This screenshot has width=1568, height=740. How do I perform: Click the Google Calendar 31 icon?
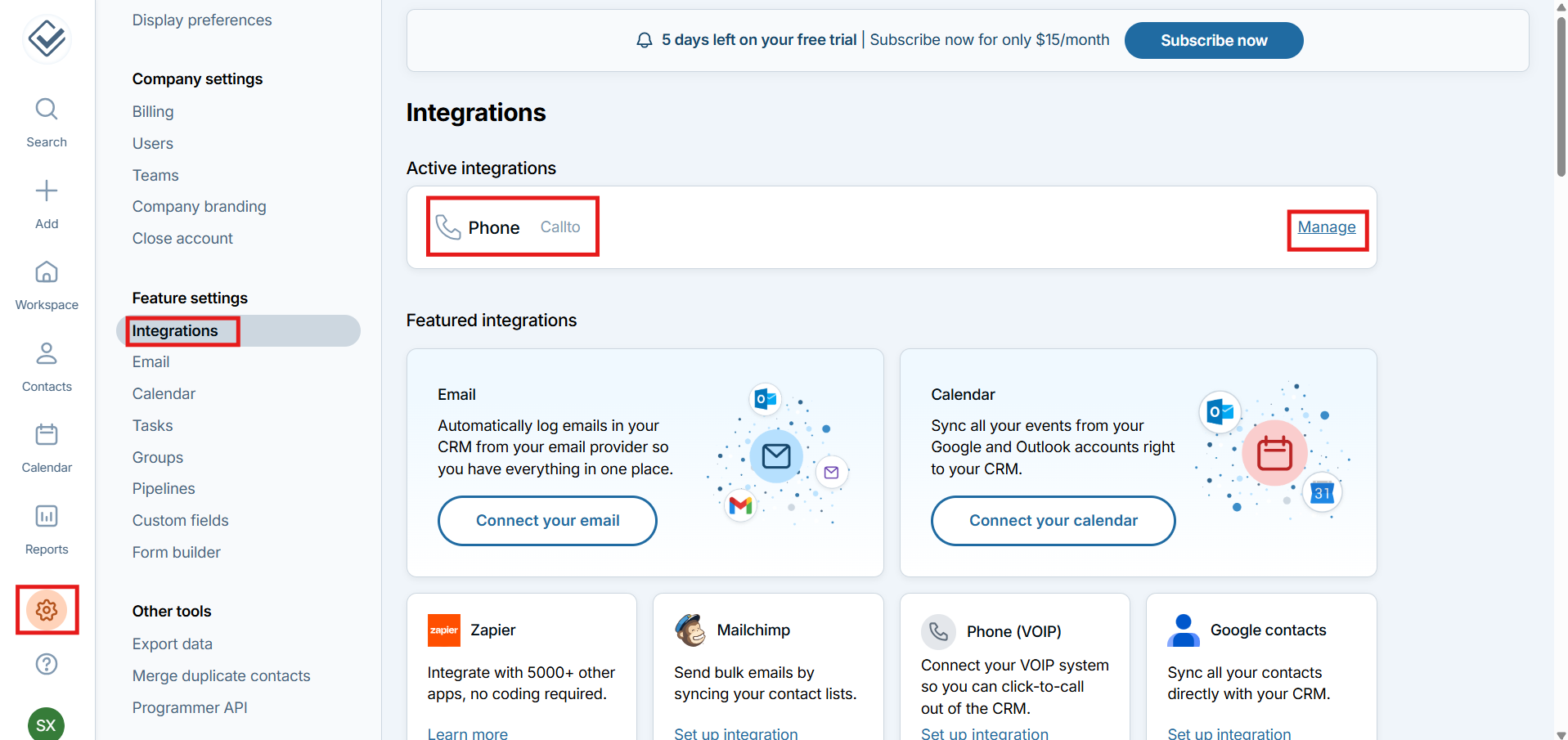click(x=1322, y=492)
